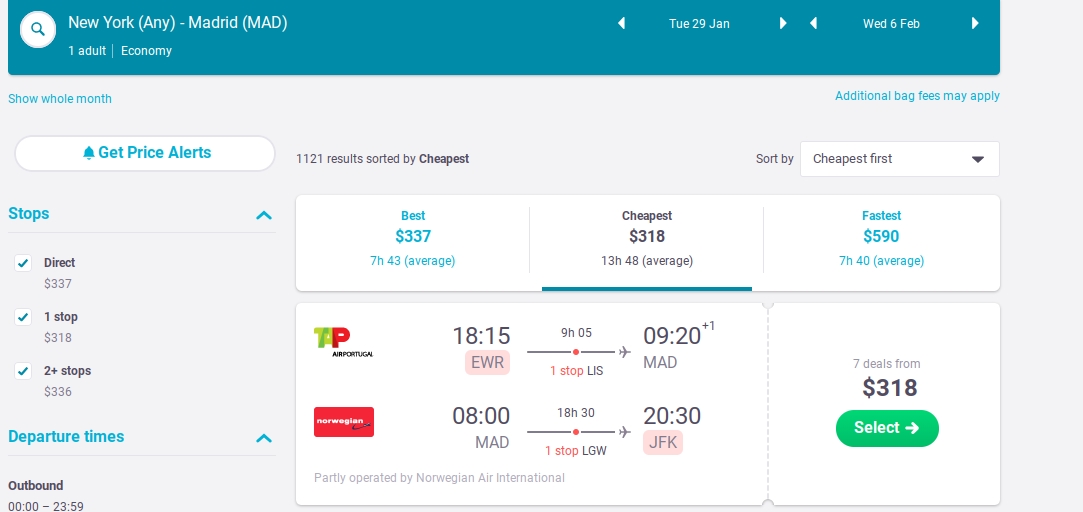Open the Cheapest first sort dropdown
Screen dimensions: 1083x512
coord(899,159)
